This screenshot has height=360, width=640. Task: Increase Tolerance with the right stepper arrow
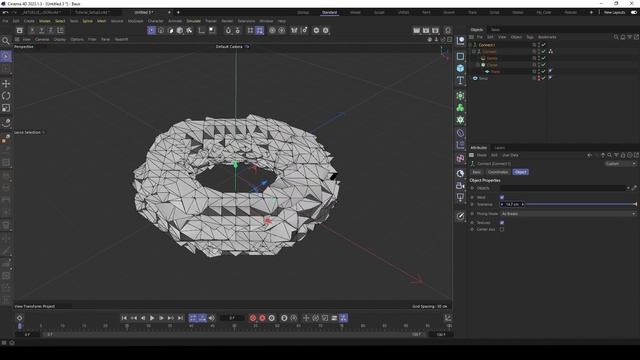tap(522, 204)
